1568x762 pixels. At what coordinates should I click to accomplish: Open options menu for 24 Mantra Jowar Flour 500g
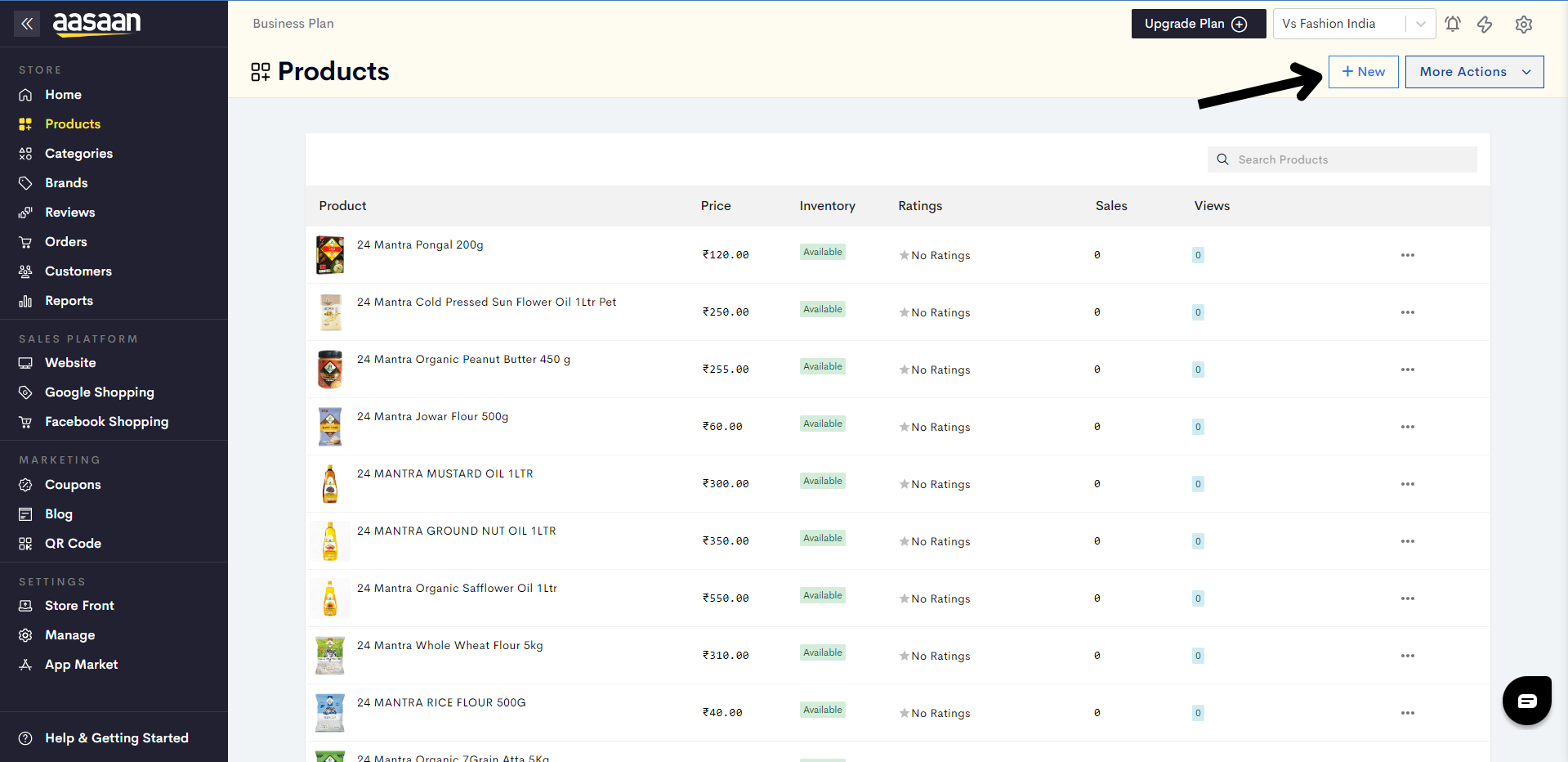[1407, 427]
